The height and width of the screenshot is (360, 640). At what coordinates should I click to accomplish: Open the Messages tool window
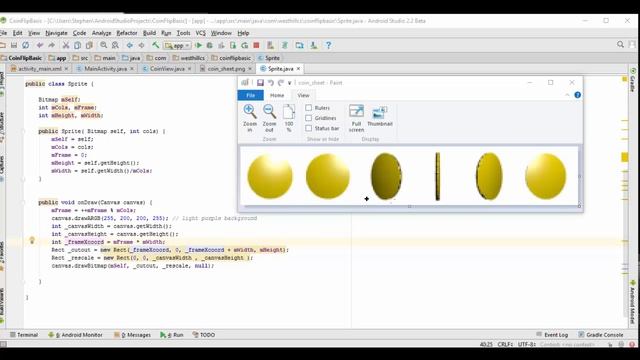[133, 335]
